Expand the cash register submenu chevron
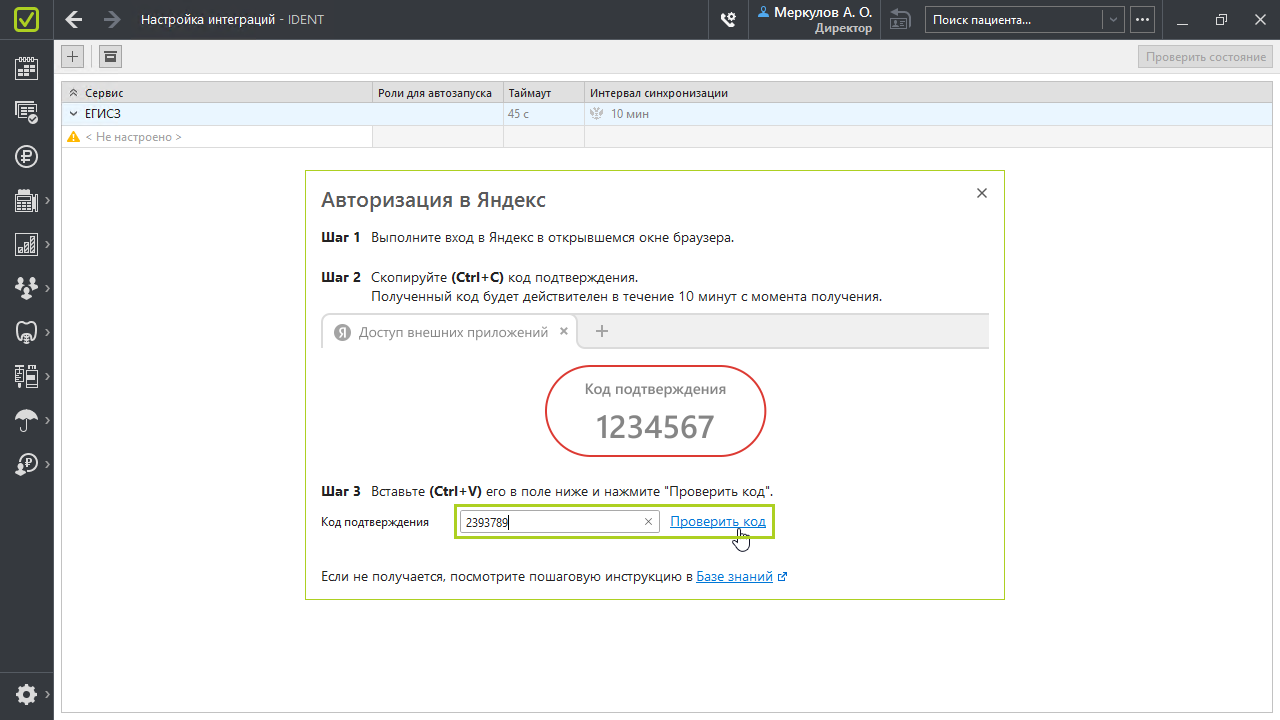The height and width of the screenshot is (720, 1280). coord(47,200)
